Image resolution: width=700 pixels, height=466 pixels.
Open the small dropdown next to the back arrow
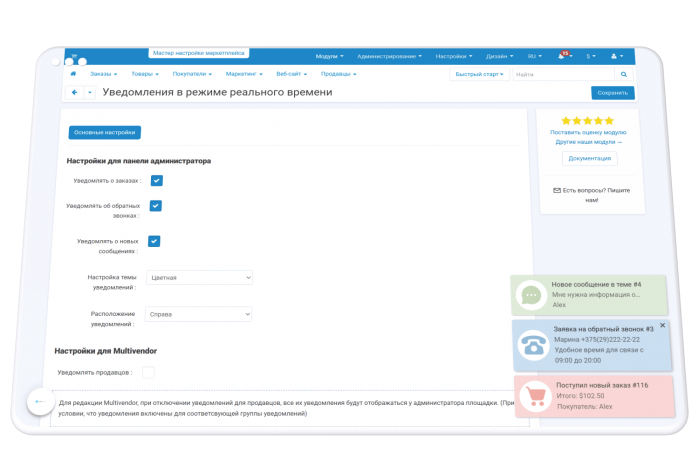(90, 92)
